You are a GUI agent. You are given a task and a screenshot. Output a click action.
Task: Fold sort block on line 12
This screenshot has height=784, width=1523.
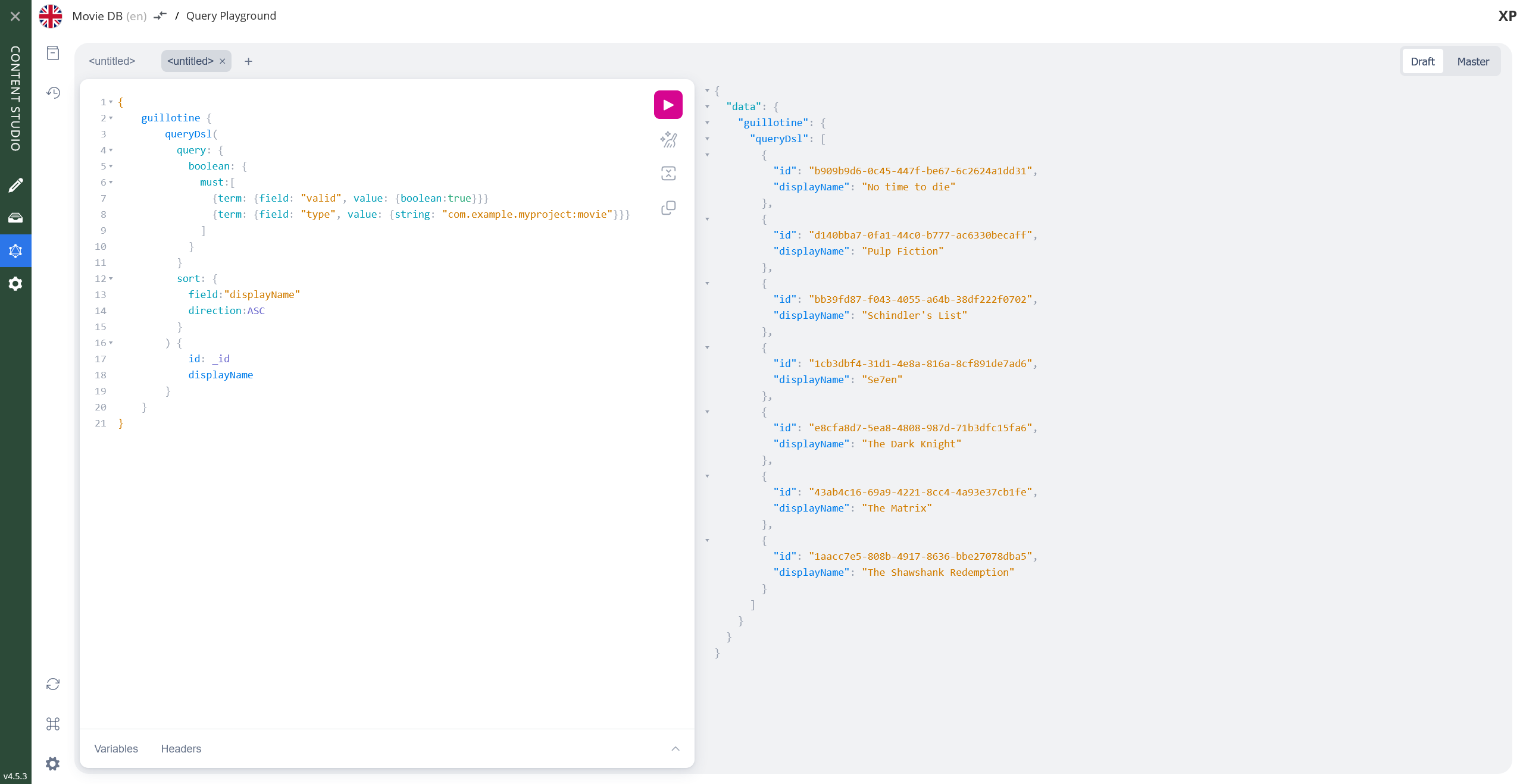click(x=111, y=278)
